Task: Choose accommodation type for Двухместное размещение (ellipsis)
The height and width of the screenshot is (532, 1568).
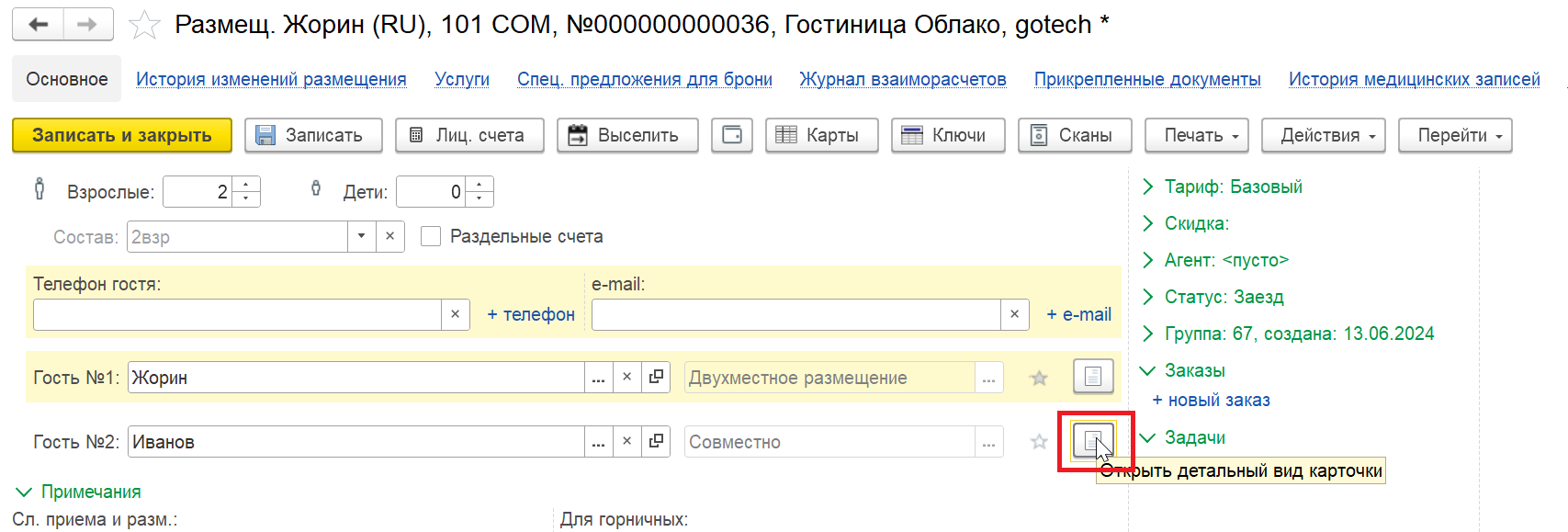Action: tap(989, 378)
